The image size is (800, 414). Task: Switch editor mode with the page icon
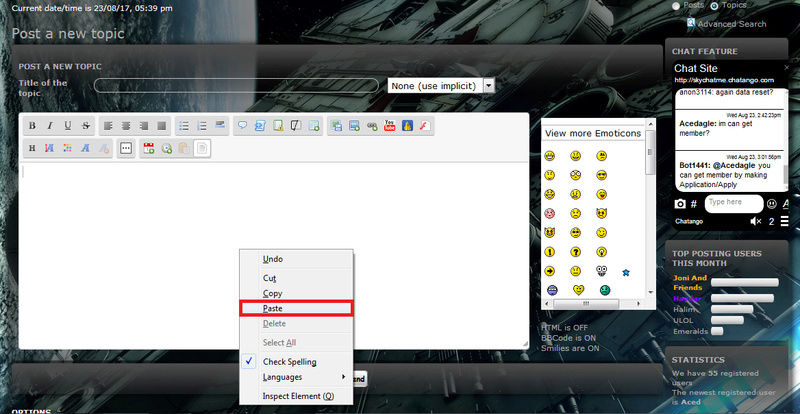pyautogui.click(x=202, y=148)
